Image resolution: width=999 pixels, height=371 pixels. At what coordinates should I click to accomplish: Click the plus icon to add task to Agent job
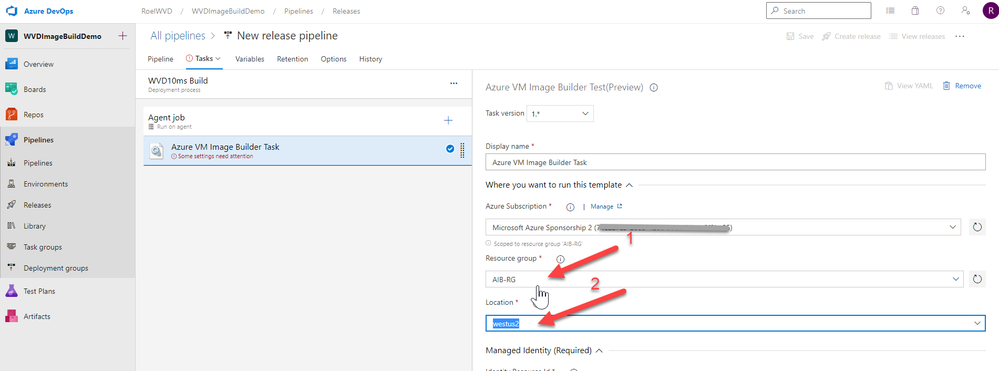click(x=448, y=120)
